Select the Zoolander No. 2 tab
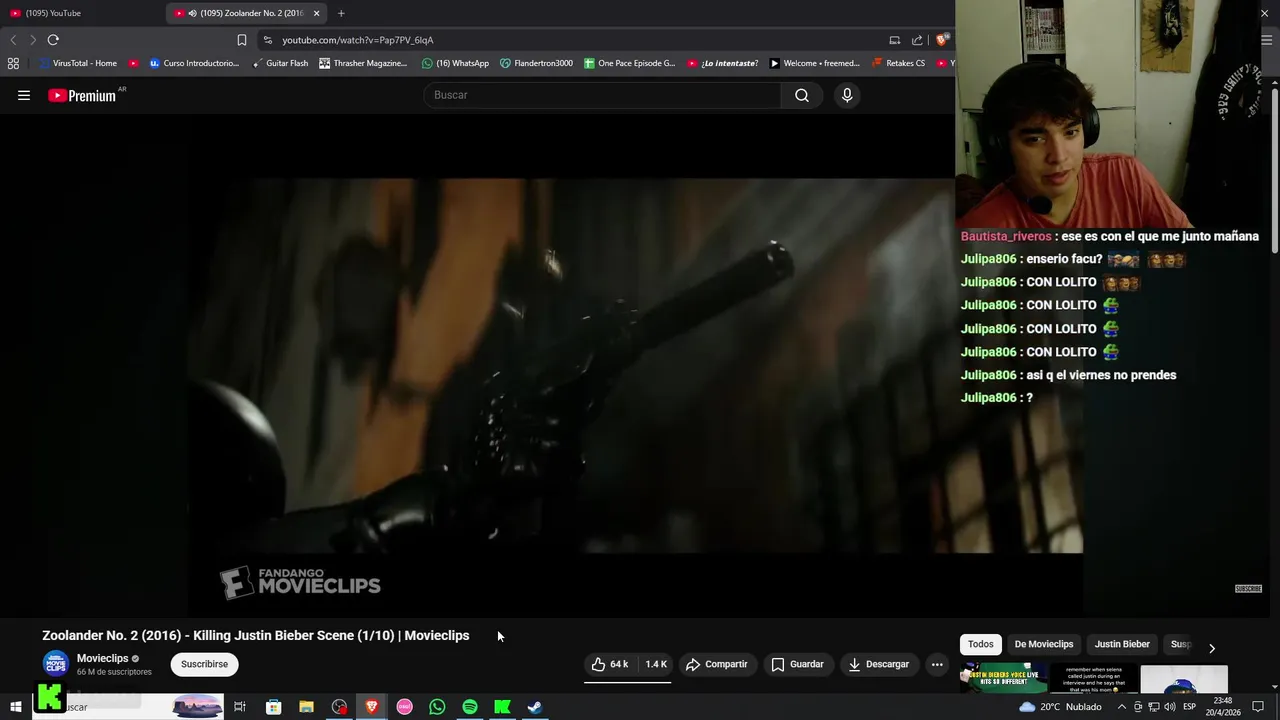 [240, 13]
